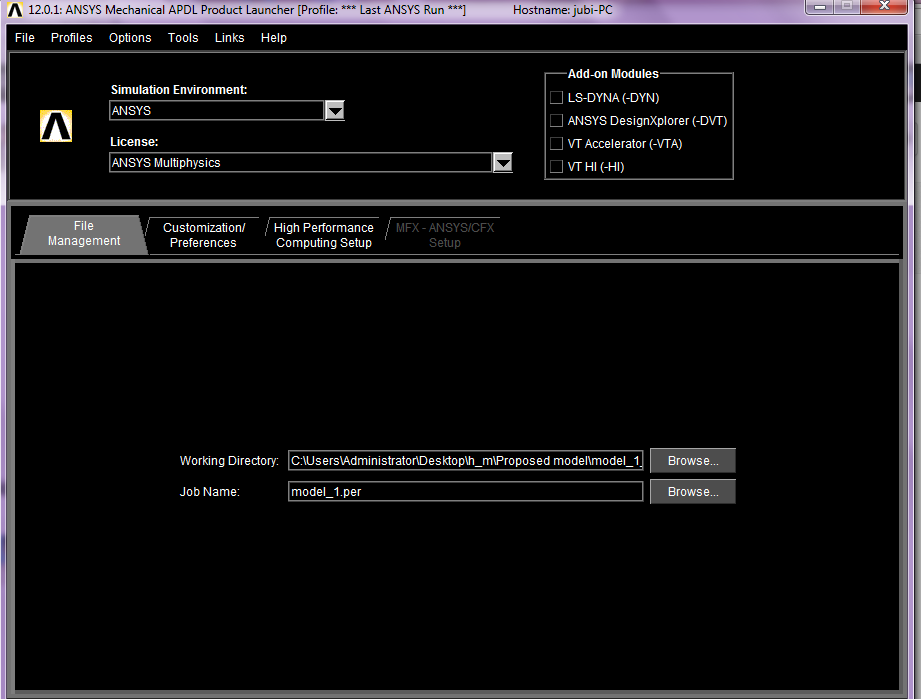Screen dimensions: 921x699
Task: Enable the LS-DYNA (-DYN) add-on checkbox
Action: point(557,98)
